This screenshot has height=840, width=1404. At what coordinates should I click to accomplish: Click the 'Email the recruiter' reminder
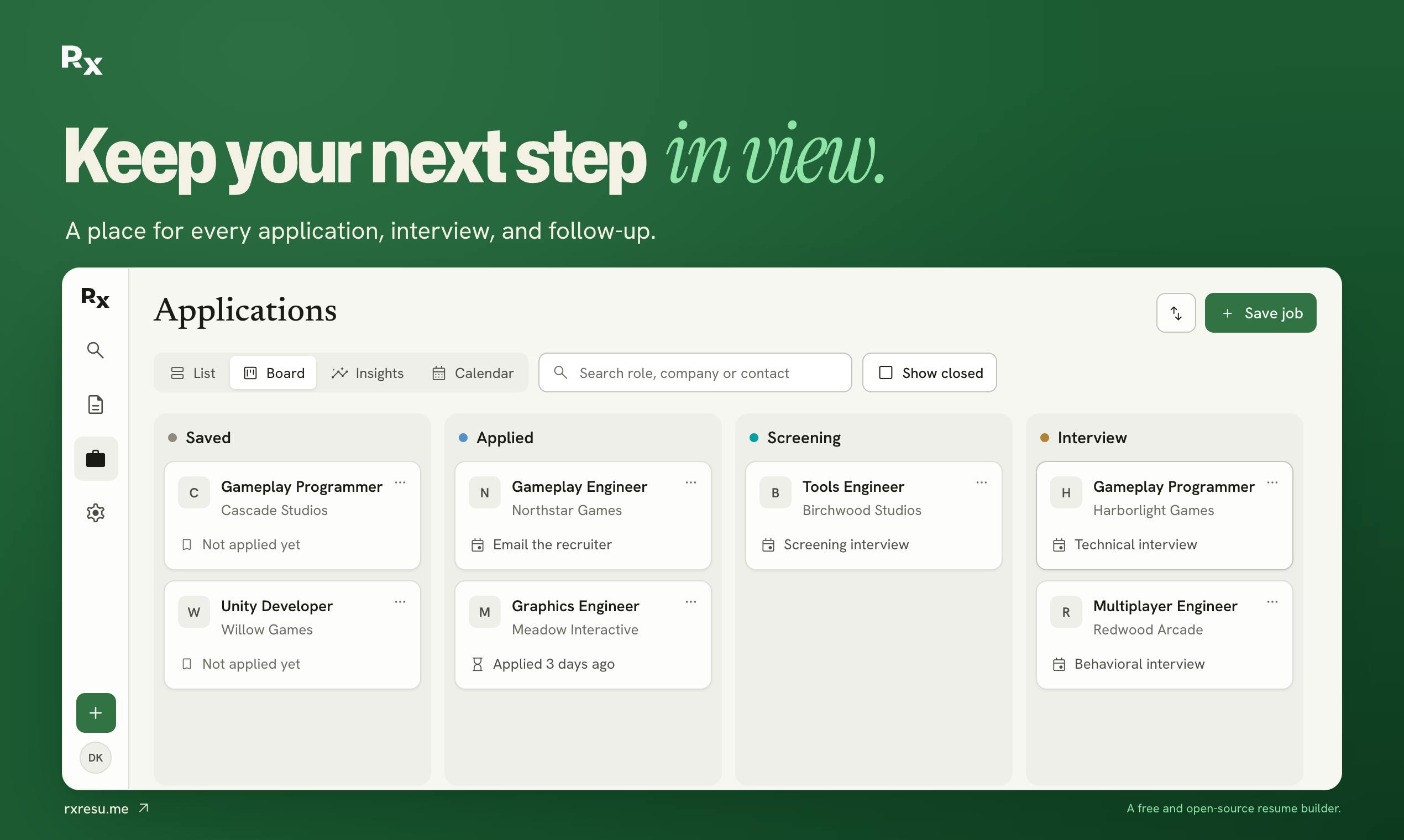pyautogui.click(x=552, y=544)
